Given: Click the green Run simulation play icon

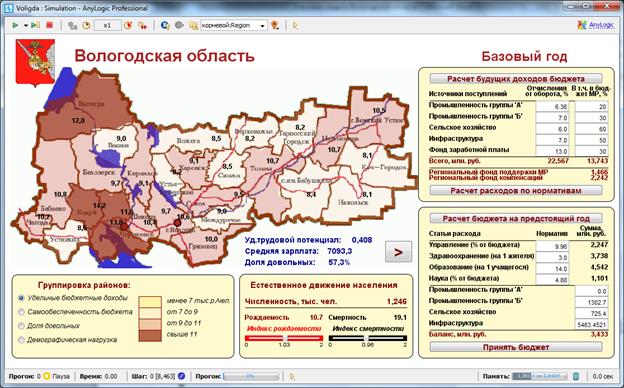Looking at the screenshot, I should 15,25.
